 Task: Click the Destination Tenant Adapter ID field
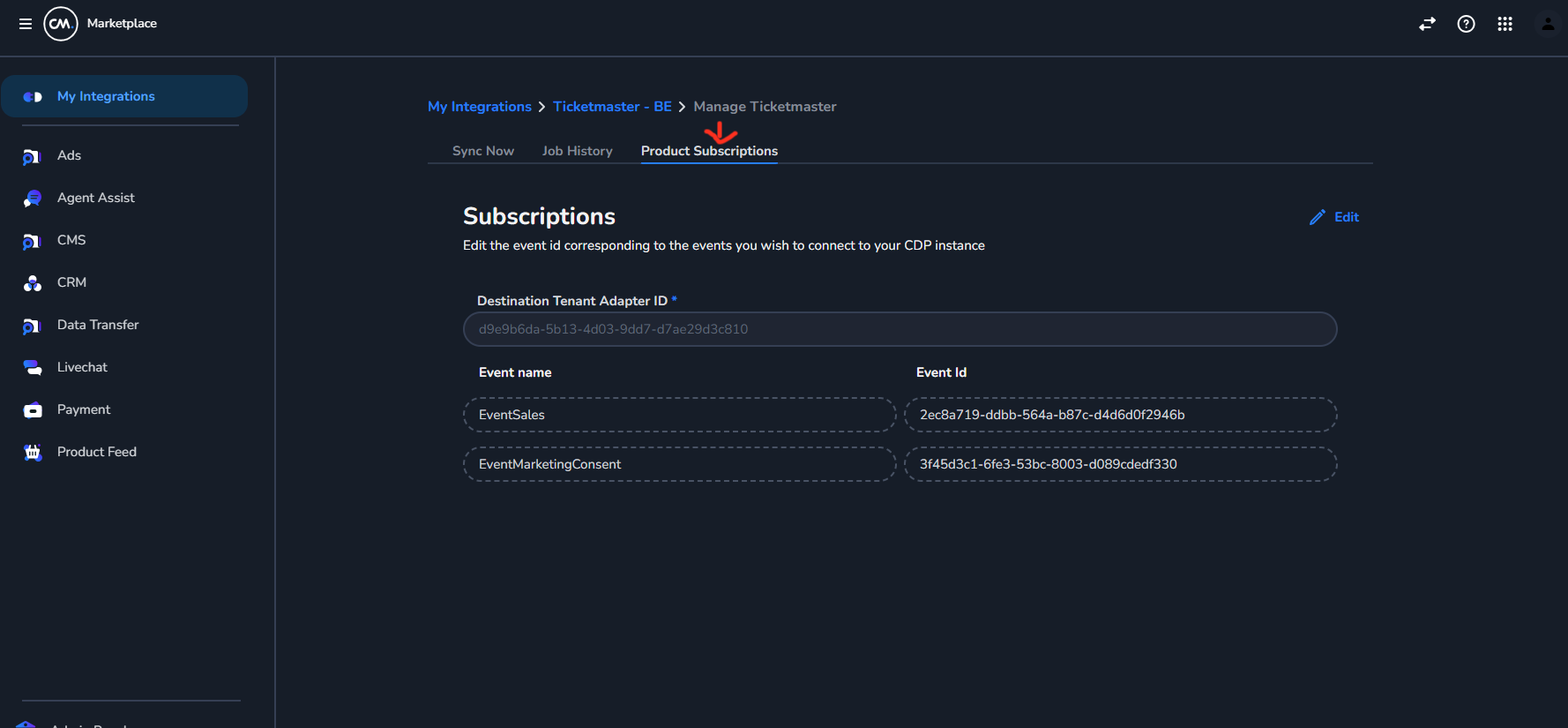pos(900,329)
